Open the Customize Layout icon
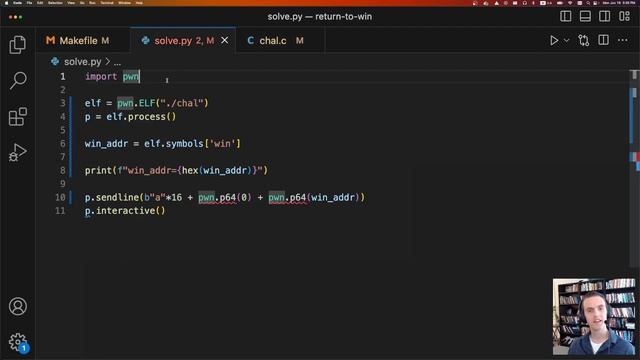The height and width of the screenshot is (360, 640). click(624, 16)
